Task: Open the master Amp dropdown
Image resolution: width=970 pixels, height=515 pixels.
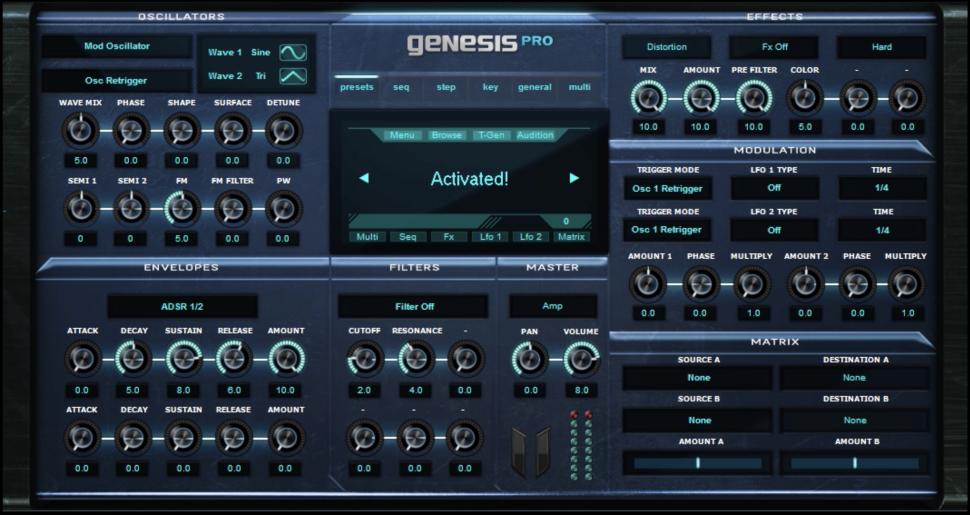Action: click(x=553, y=306)
